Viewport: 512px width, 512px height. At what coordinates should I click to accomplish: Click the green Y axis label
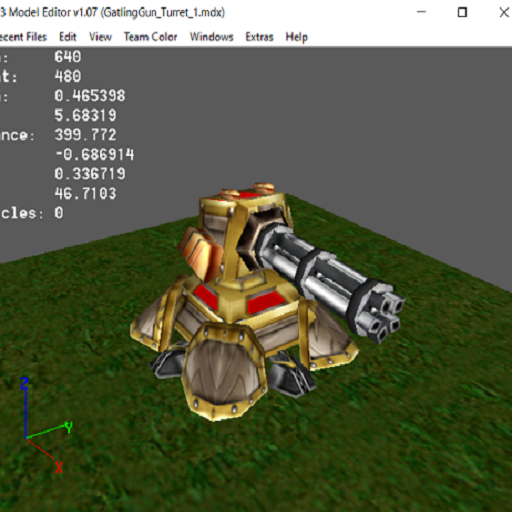point(69,427)
